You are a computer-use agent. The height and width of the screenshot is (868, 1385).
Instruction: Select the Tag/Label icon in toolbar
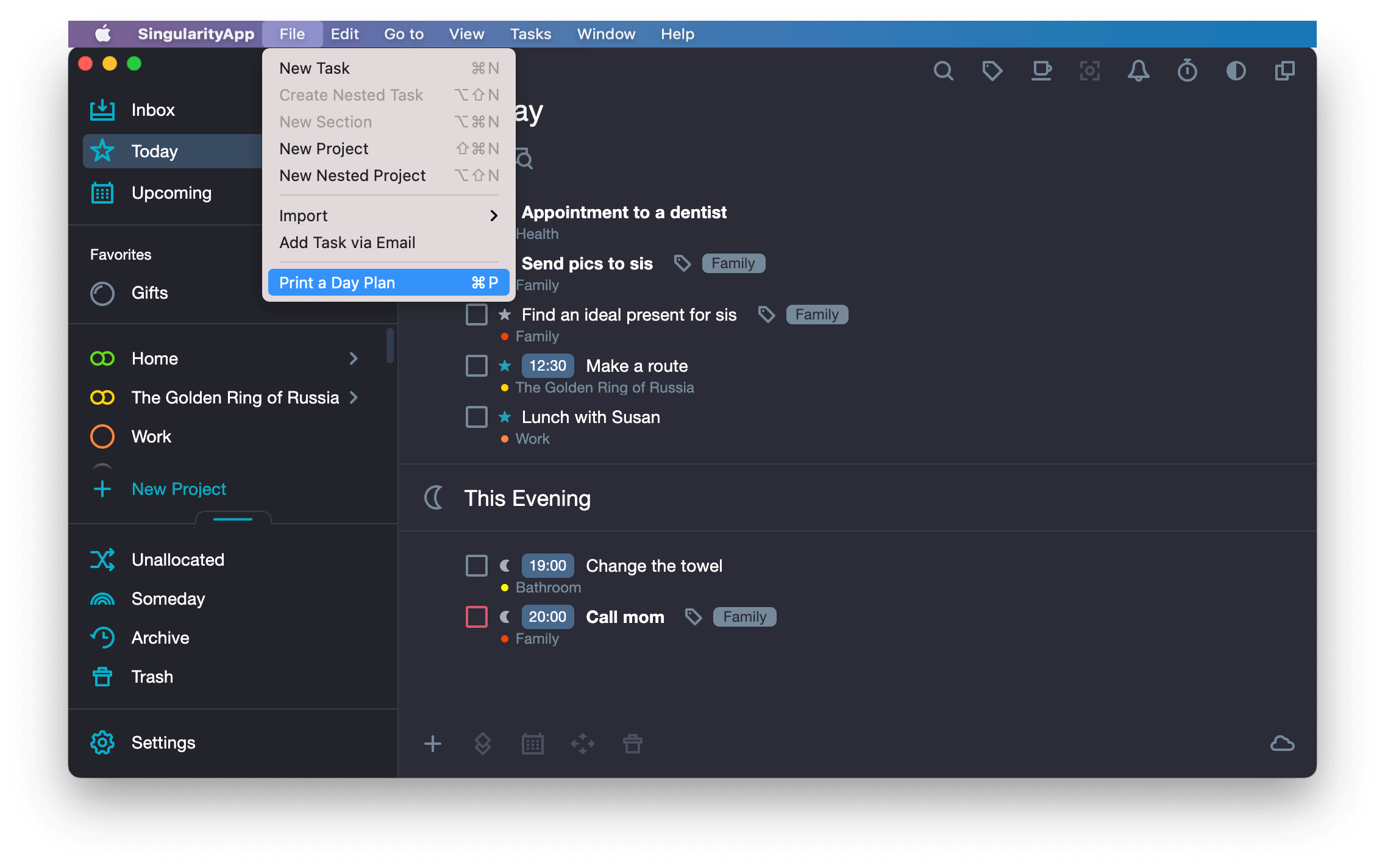coord(990,71)
